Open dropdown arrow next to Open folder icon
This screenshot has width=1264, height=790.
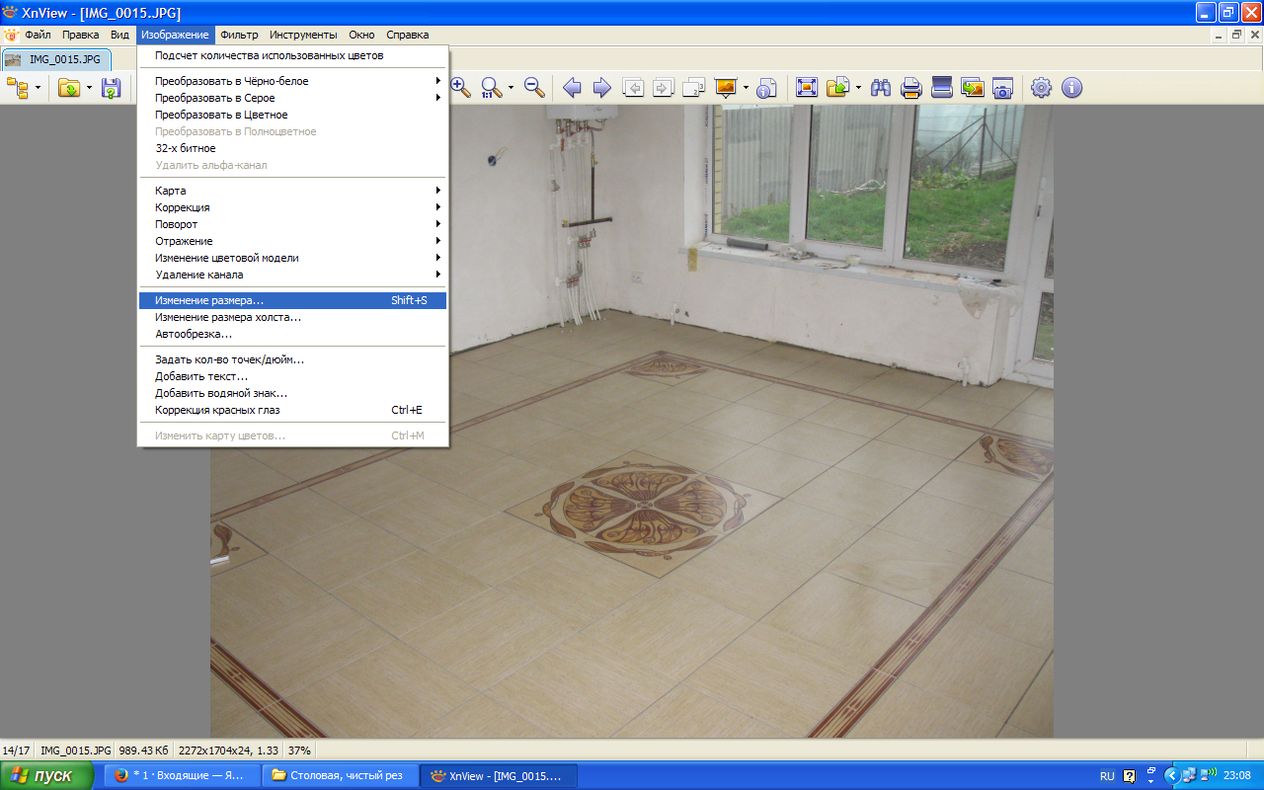[x=89, y=88]
